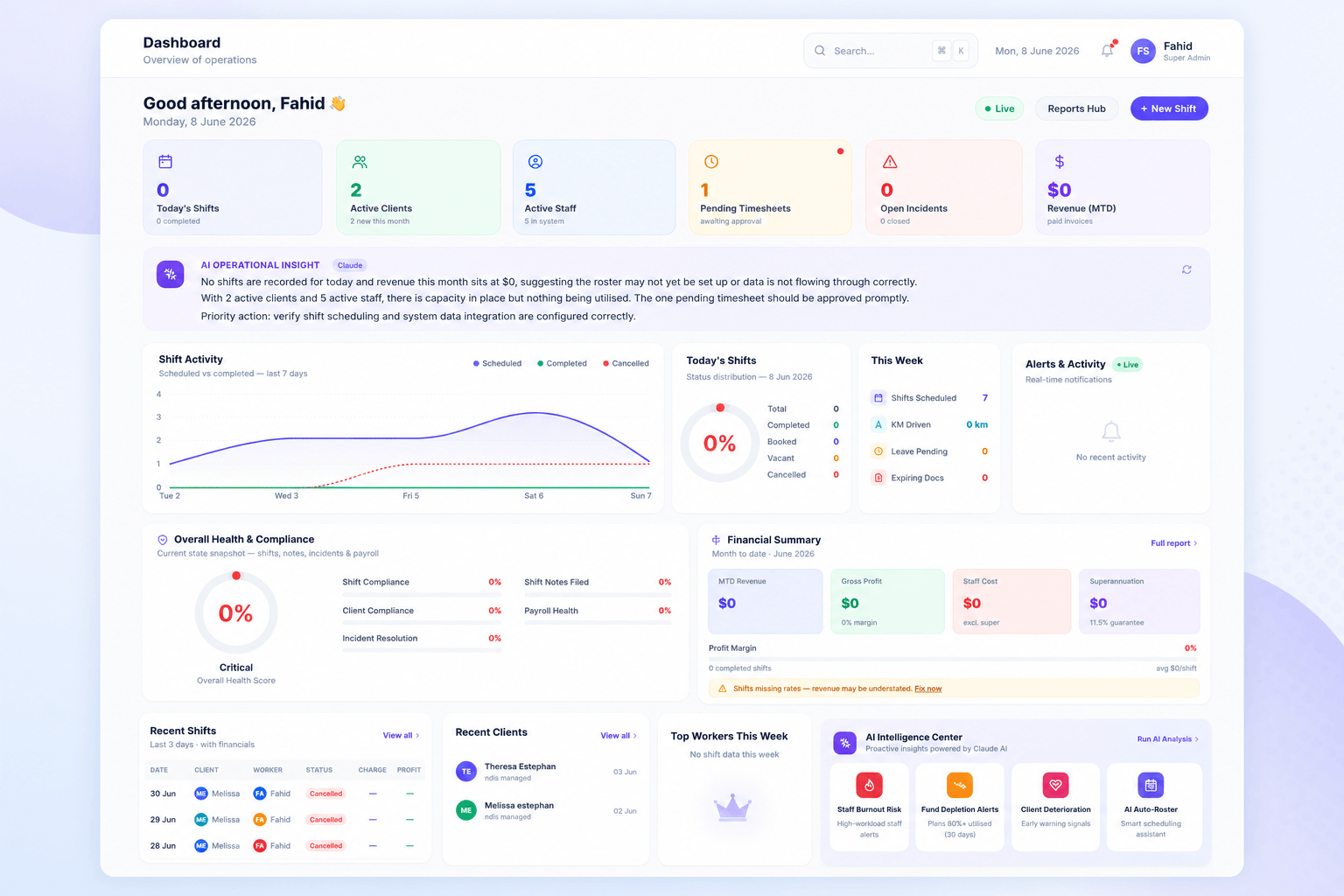Click the Mon, 8 June 2026 date

click(1037, 51)
